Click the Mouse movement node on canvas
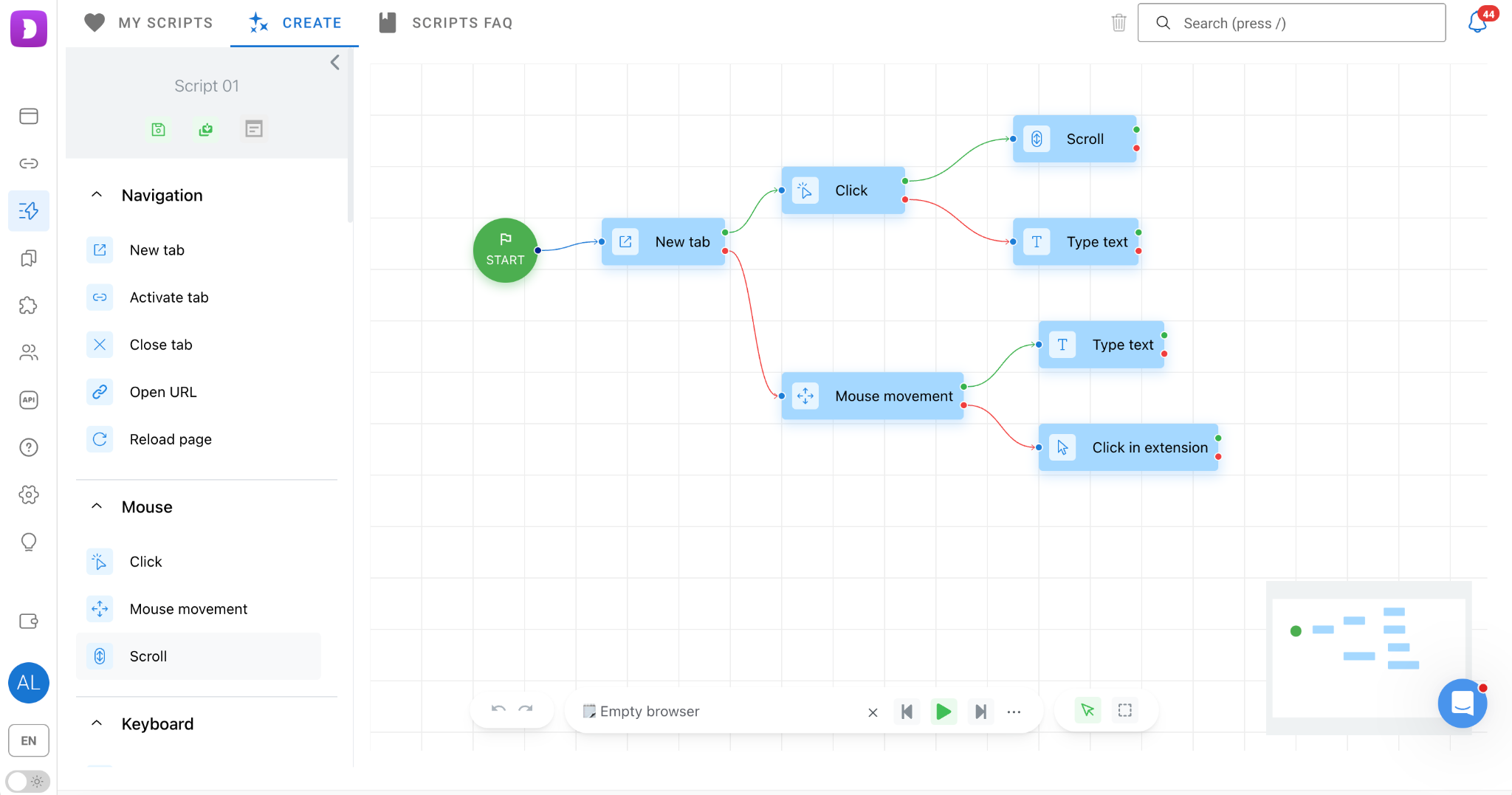1512x795 pixels. tap(872, 396)
